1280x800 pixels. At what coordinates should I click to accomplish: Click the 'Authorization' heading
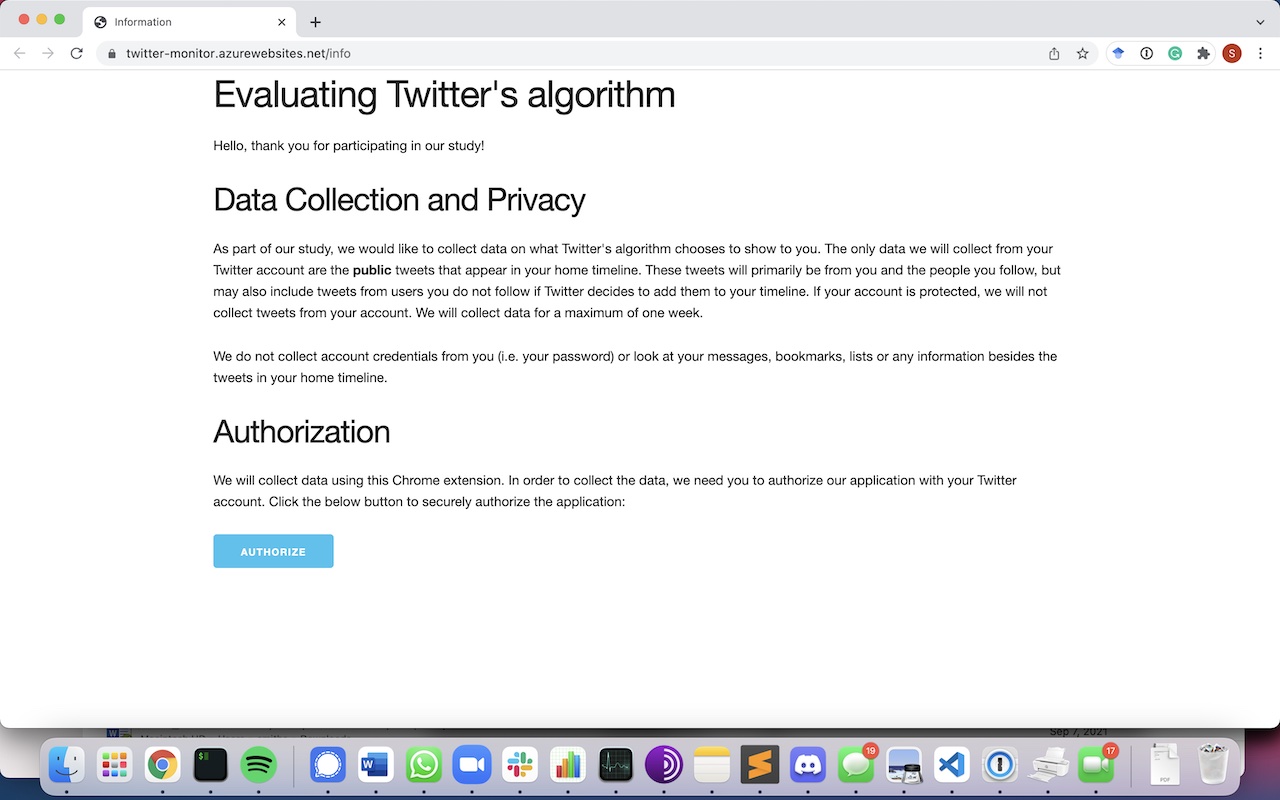(301, 432)
